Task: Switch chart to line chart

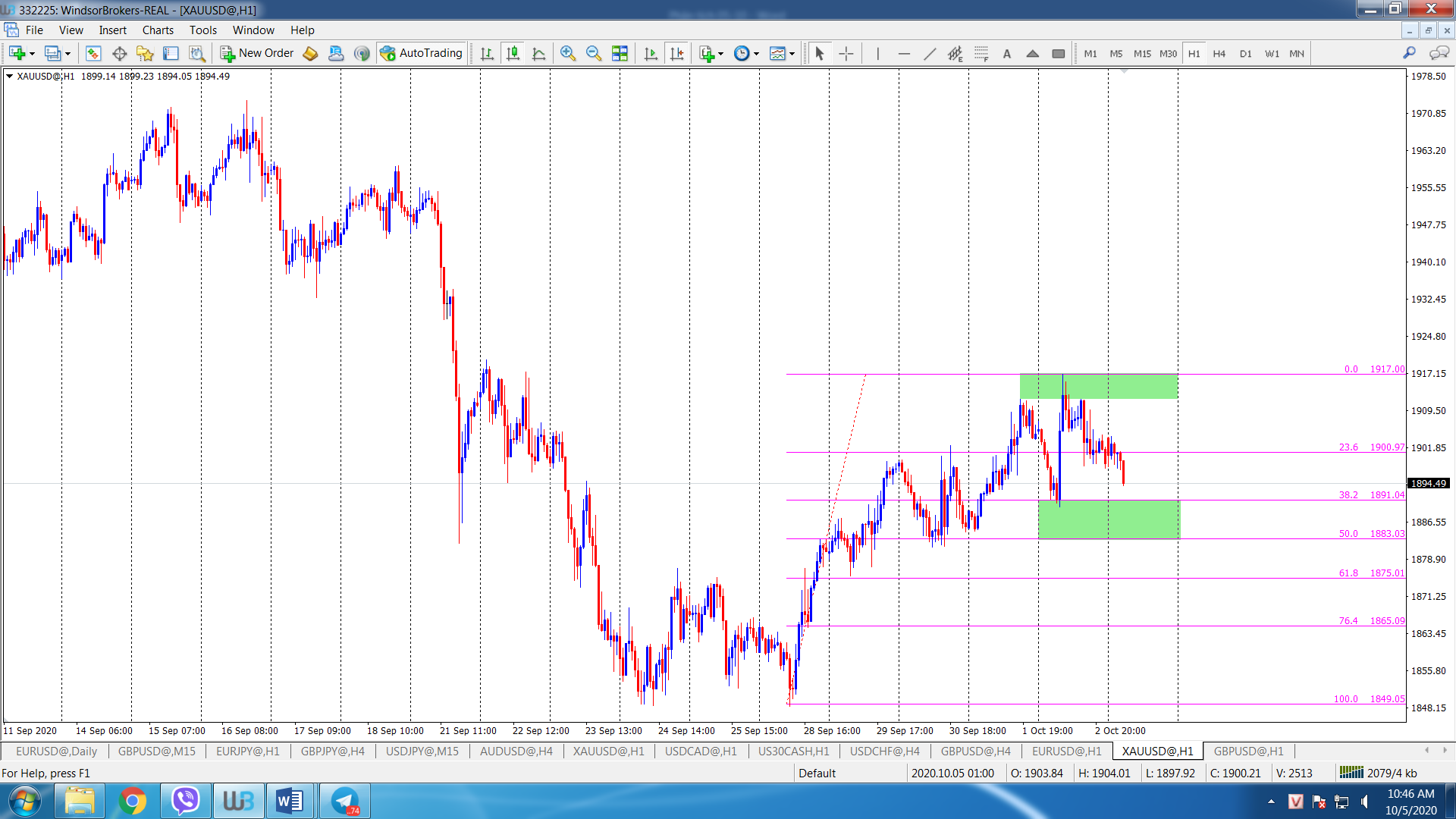Action: [x=538, y=53]
